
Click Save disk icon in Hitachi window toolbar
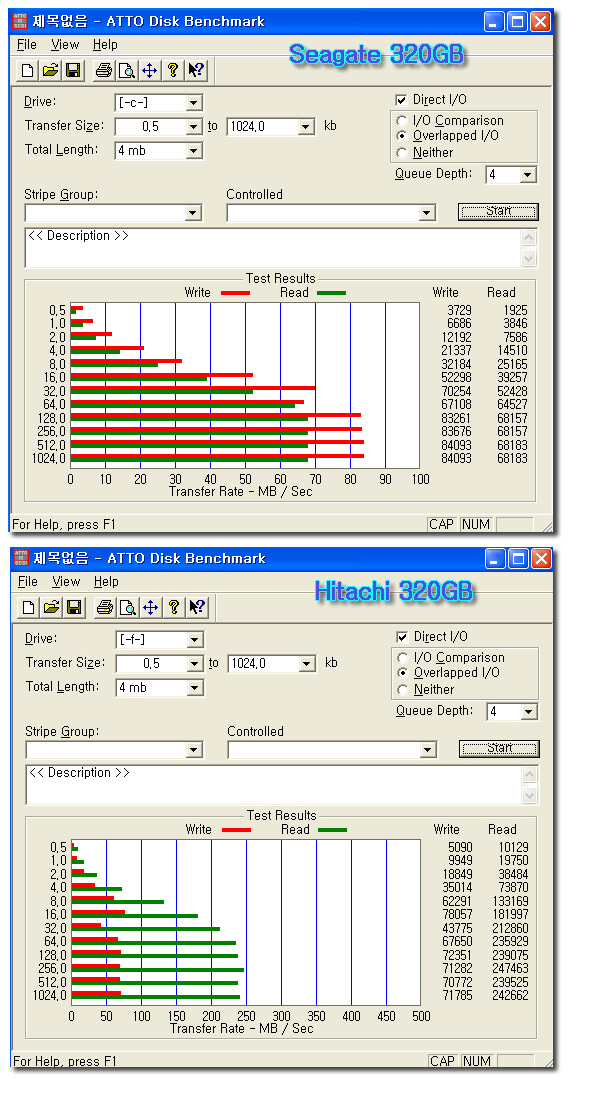(x=73, y=608)
